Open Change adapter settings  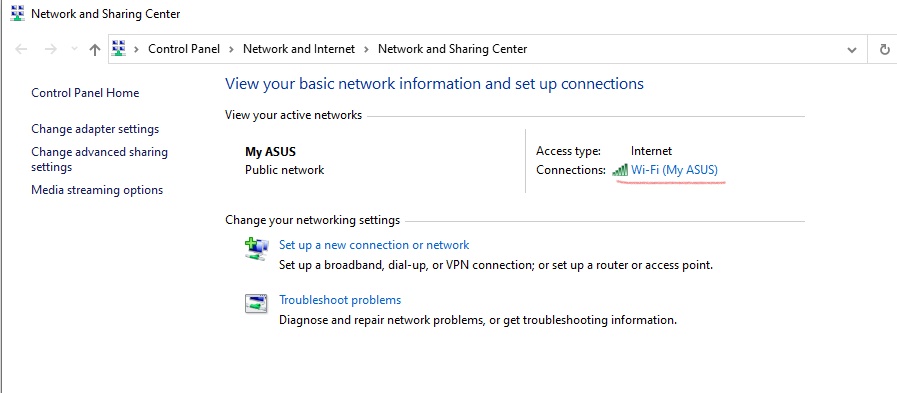tap(95, 129)
